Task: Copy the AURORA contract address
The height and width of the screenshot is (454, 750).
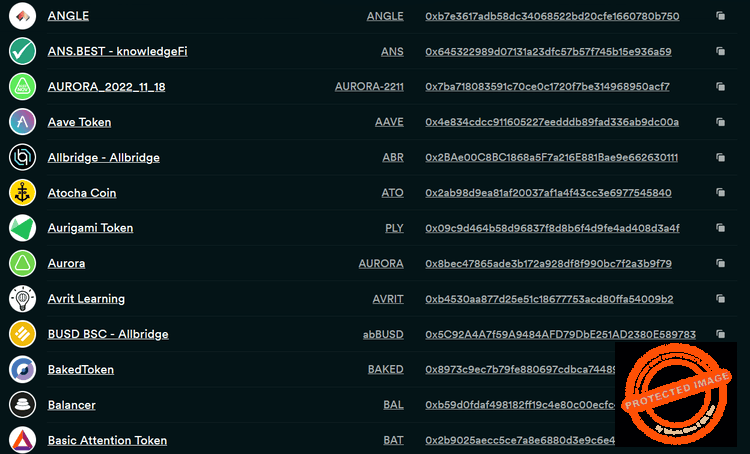Action: pos(720,263)
